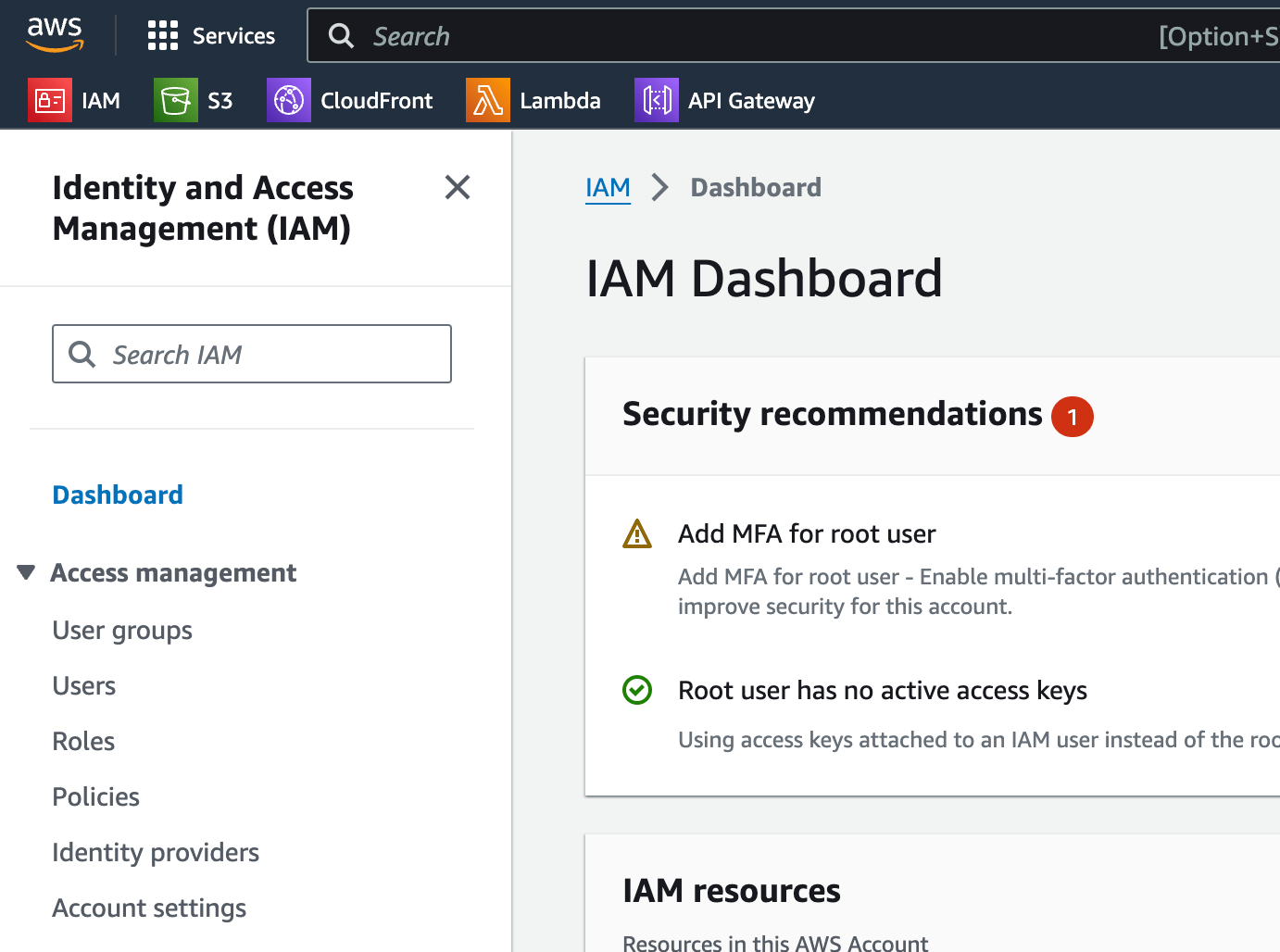Open the S3 bucket shortcut icon
1280x952 pixels.
(176, 100)
